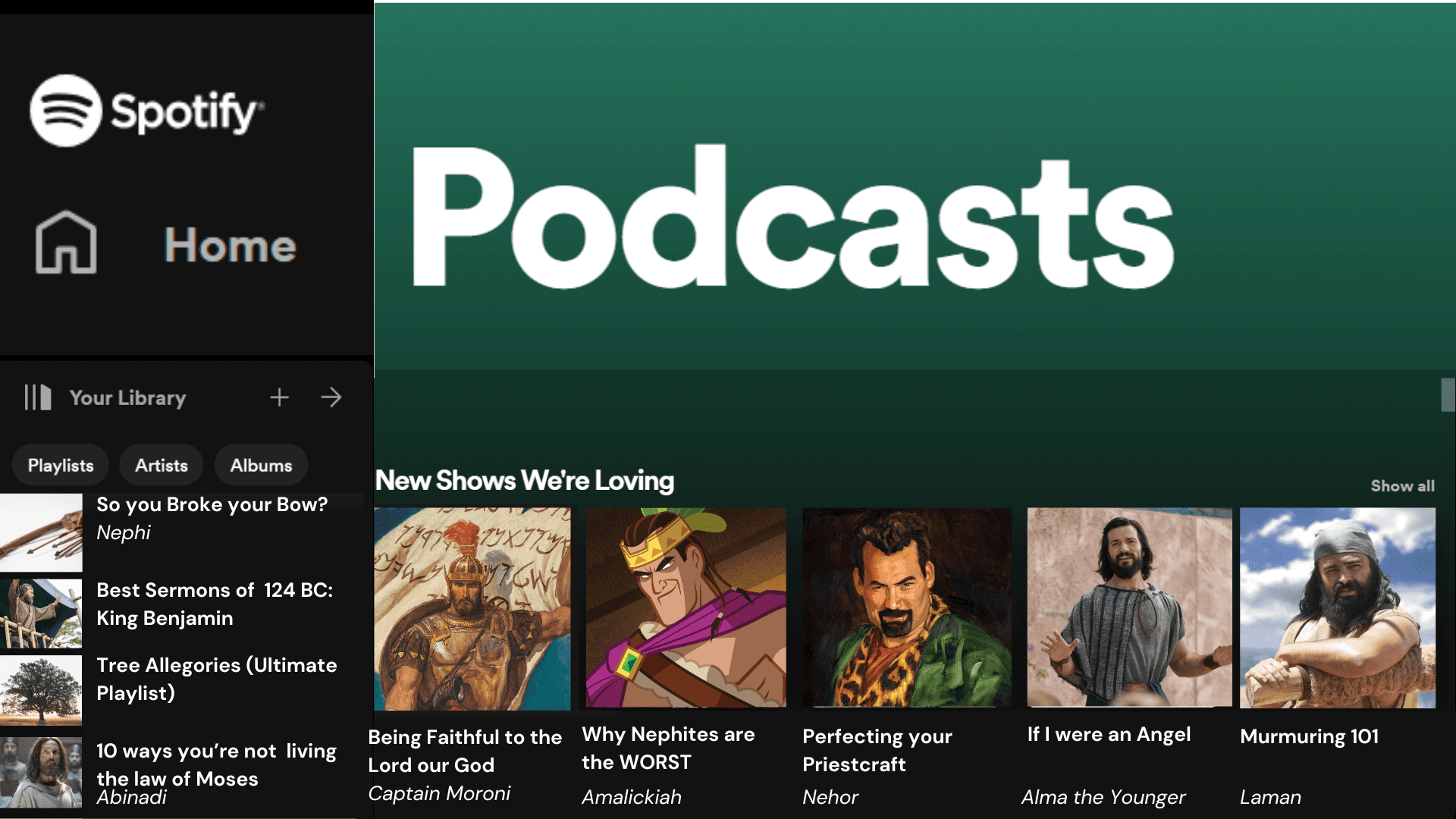1456x819 pixels.
Task: Open 'Being Faithful to the Lord our God' title
Action: (465, 751)
